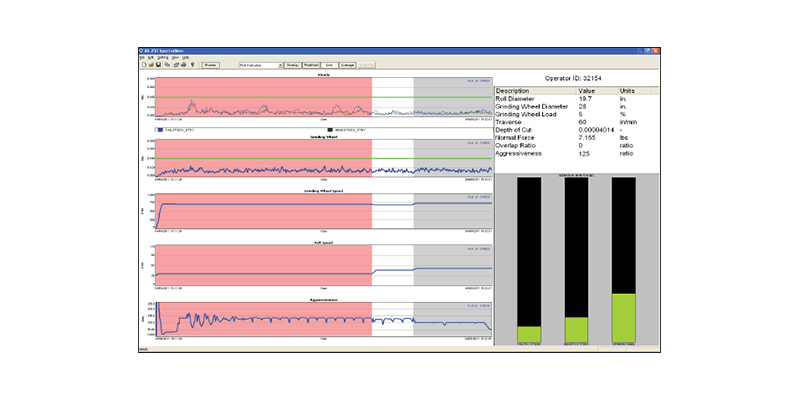Click the blue TAILSTOCK legend swatch
This screenshot has width=800, height=400.
point(161,130)
